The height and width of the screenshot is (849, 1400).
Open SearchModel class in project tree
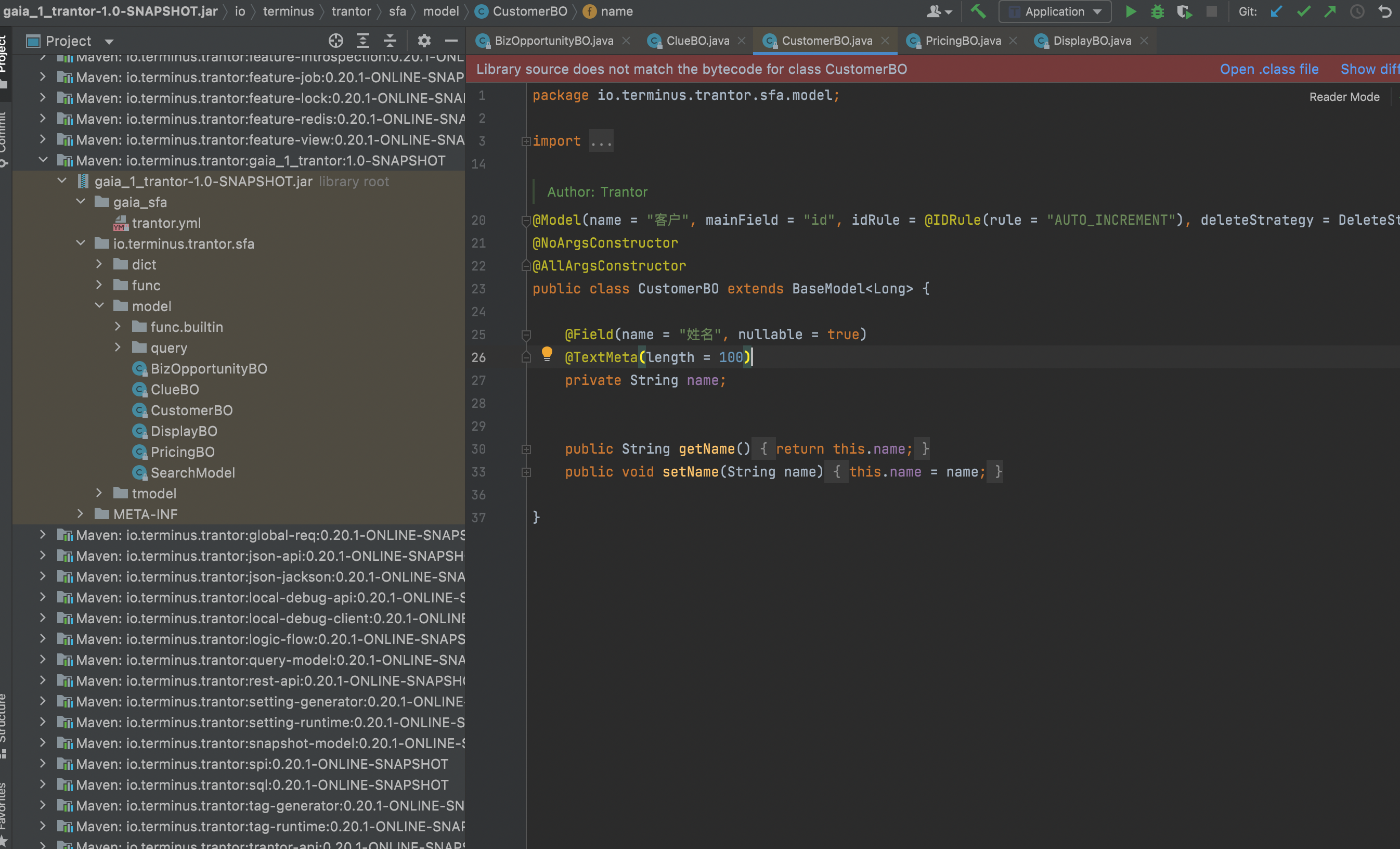pos(192,473)
